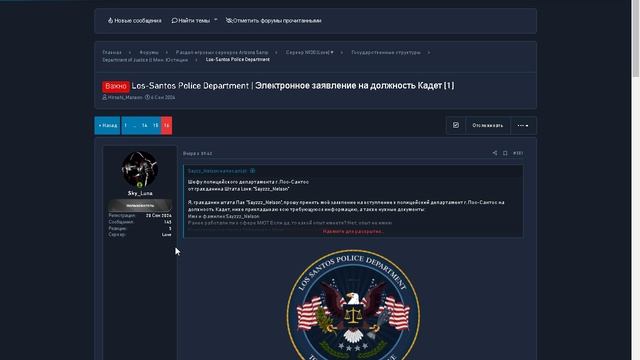Open the pagination ellipsis page jump

(x=134, y=125)
